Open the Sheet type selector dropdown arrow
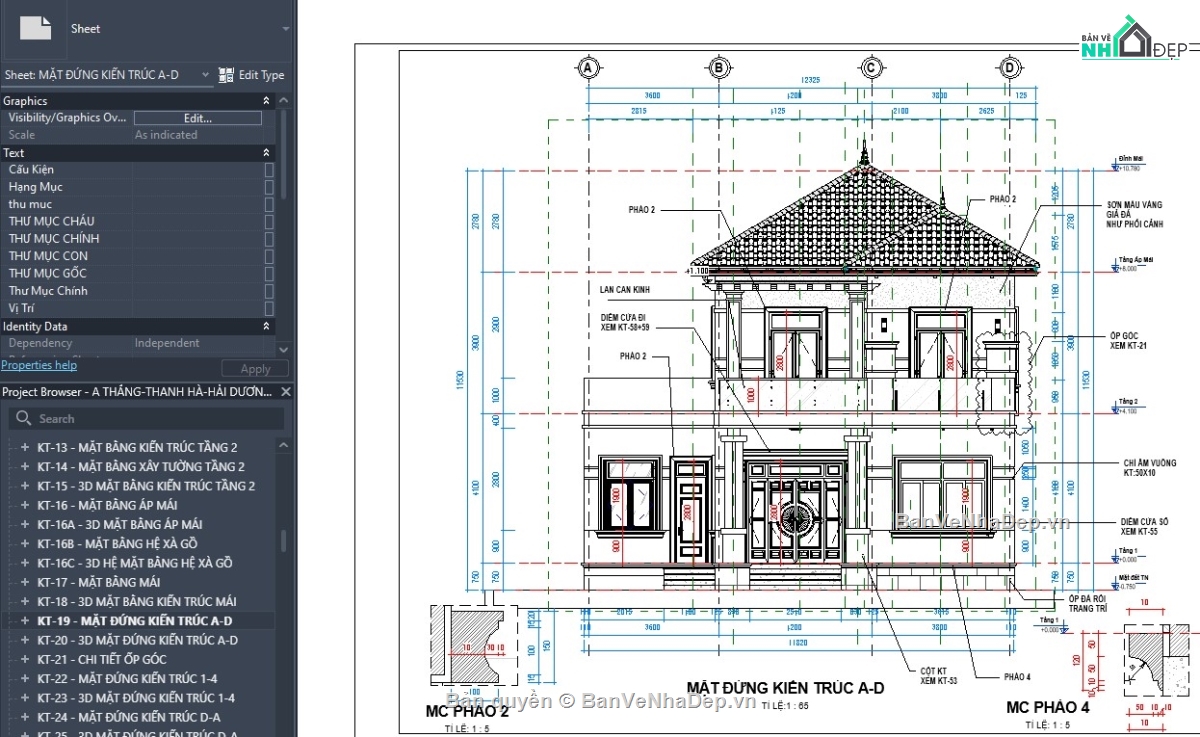 click(286, 29)
